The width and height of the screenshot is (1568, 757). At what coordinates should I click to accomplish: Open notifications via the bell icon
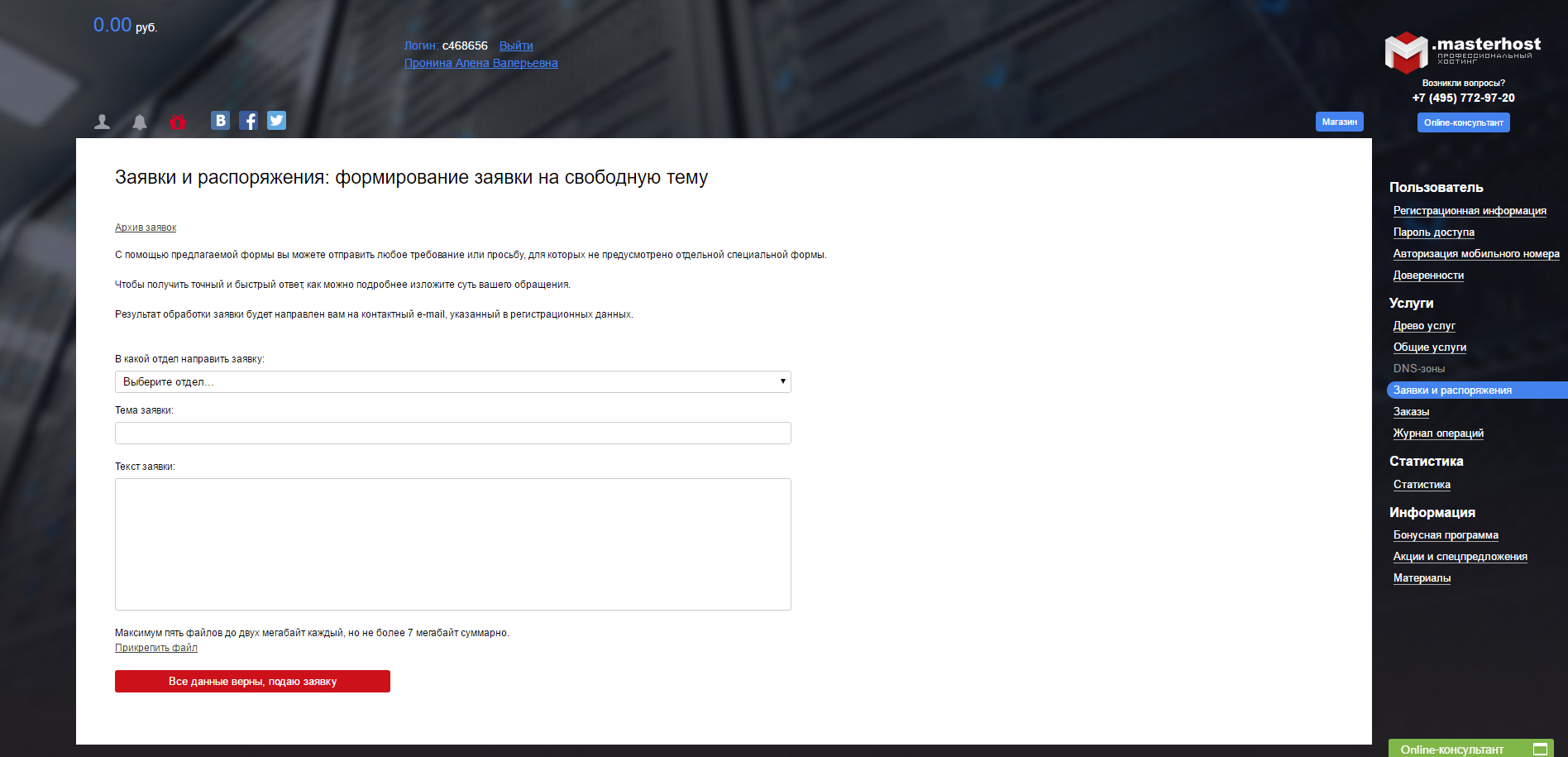pyautogui.click(x=140, y=122)
